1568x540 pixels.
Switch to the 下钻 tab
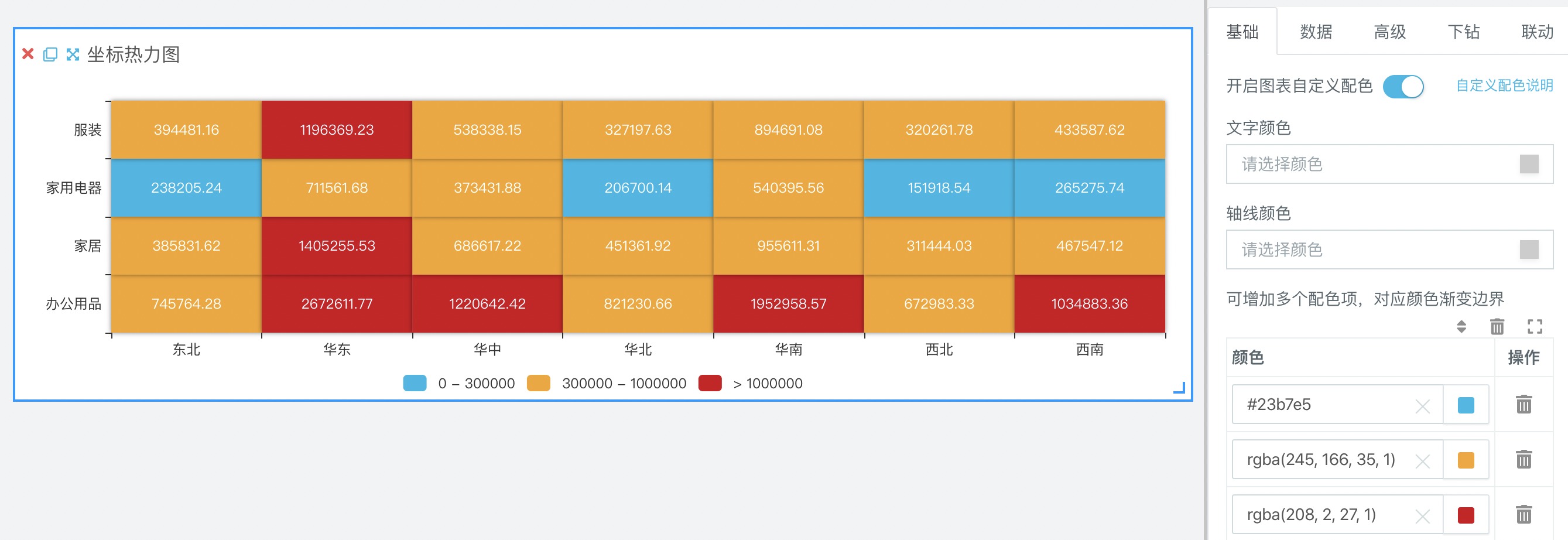1463,32
